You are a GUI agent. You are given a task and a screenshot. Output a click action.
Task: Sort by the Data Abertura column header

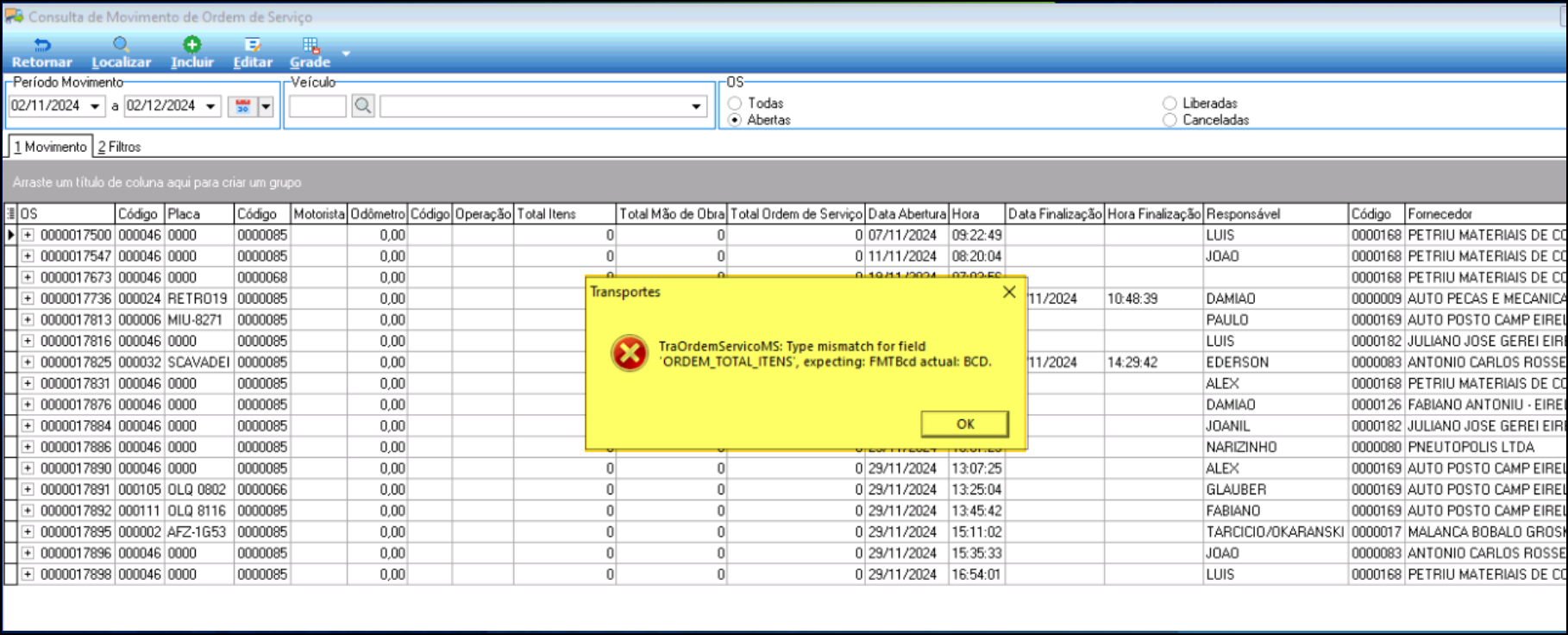[907, 214]
